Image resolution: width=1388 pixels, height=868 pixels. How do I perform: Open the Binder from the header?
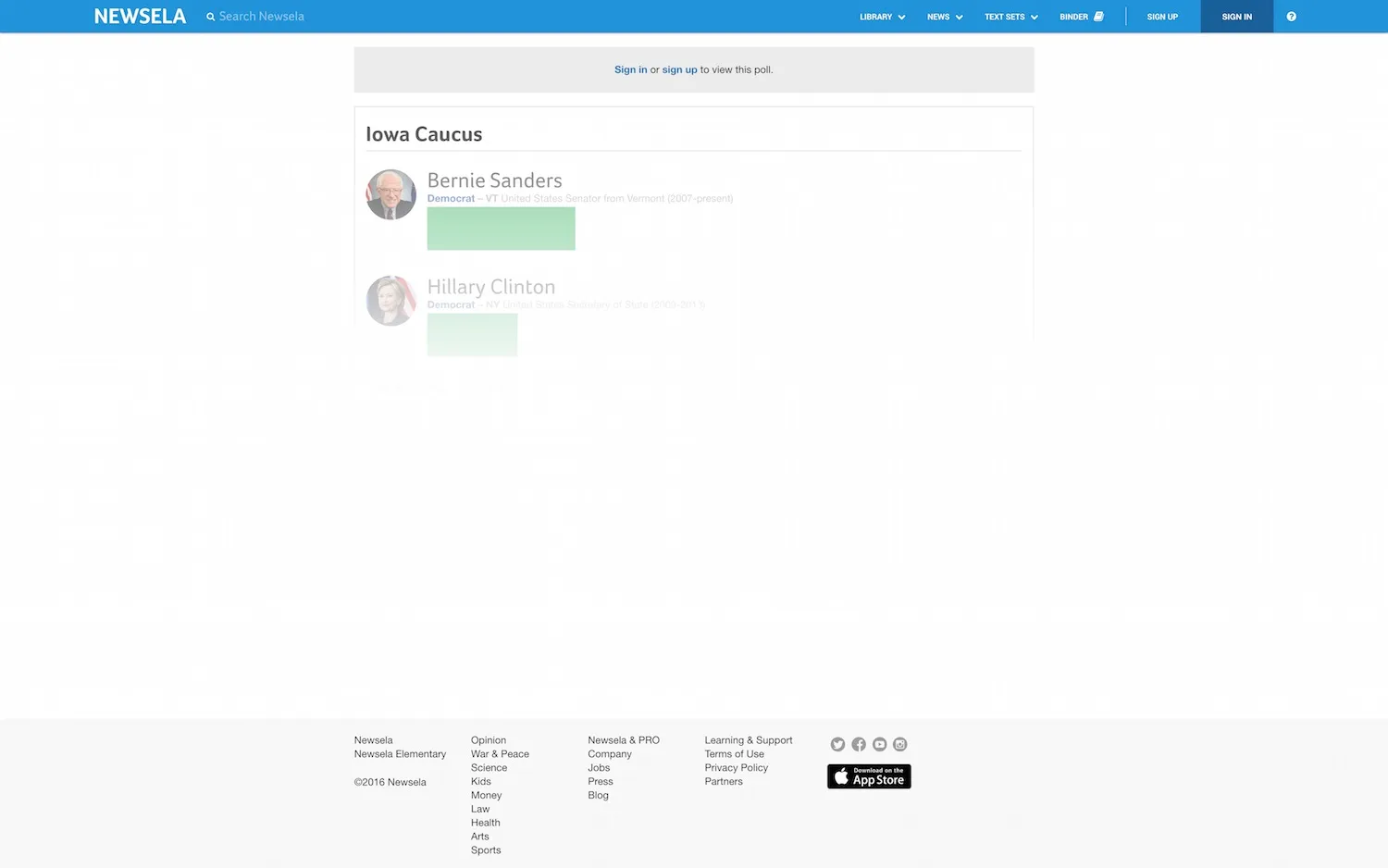pyautogui.click(x=1081, y=17)
